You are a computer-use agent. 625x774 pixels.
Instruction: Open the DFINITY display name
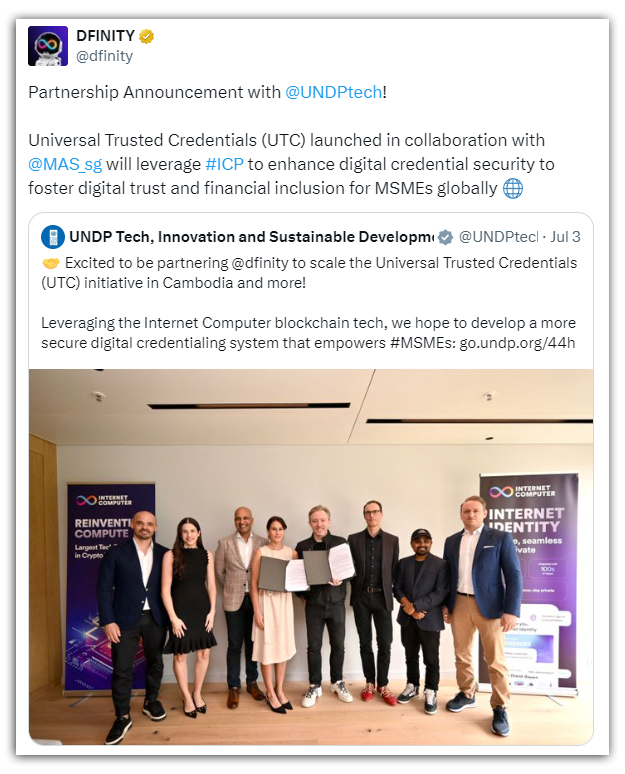pos(105,37)
